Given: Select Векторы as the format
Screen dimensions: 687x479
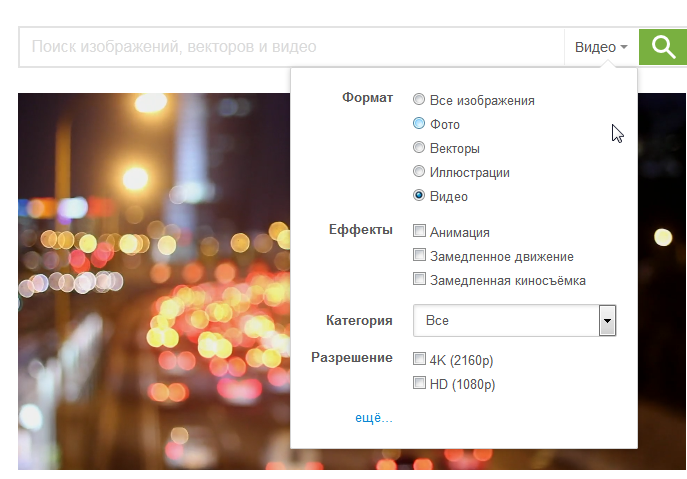Looking at the screenshot, I should coord(419,148).
